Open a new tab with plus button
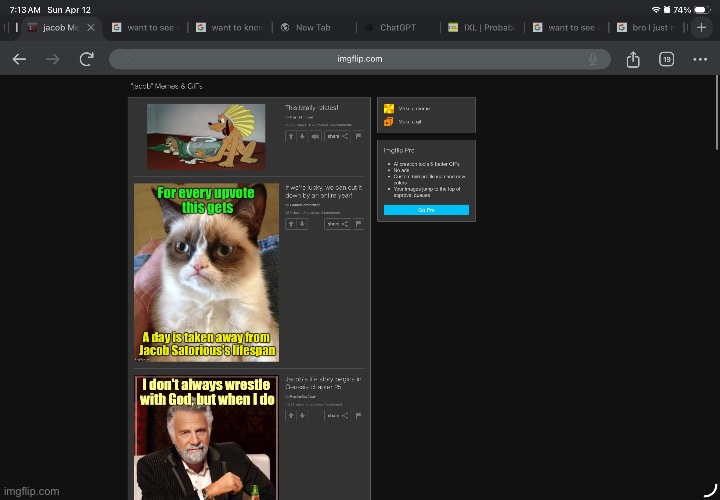The width and height of the screenshot is (720, 500). (702, 28)
